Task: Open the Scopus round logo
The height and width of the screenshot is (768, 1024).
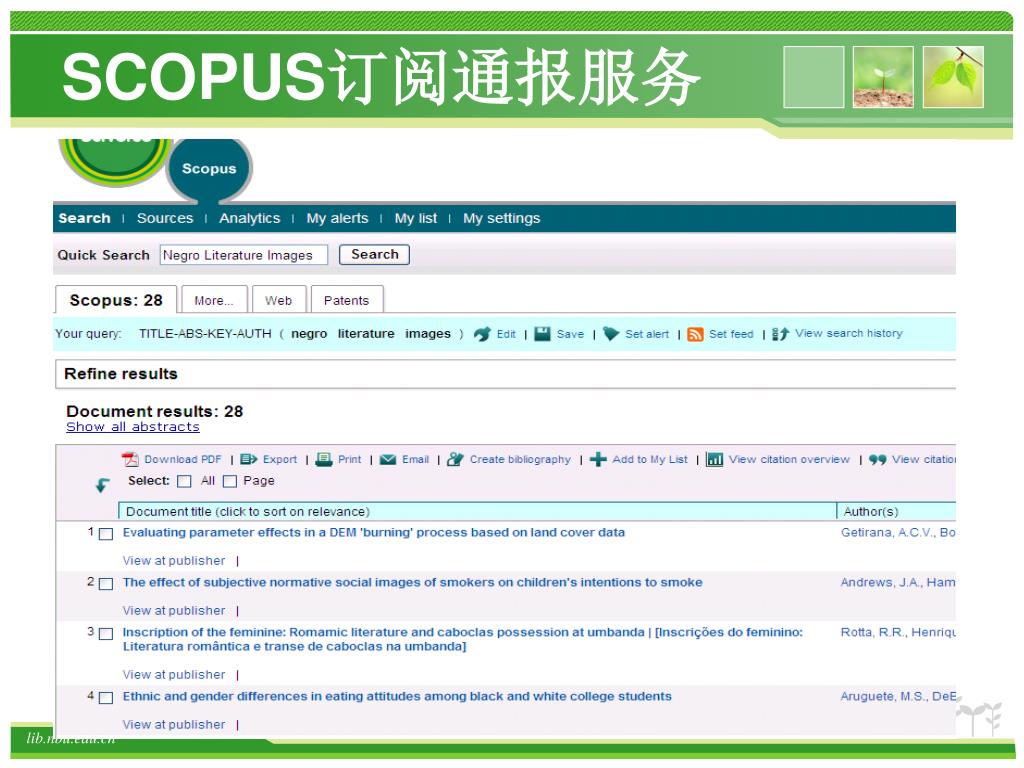Action: pos(209,168)
